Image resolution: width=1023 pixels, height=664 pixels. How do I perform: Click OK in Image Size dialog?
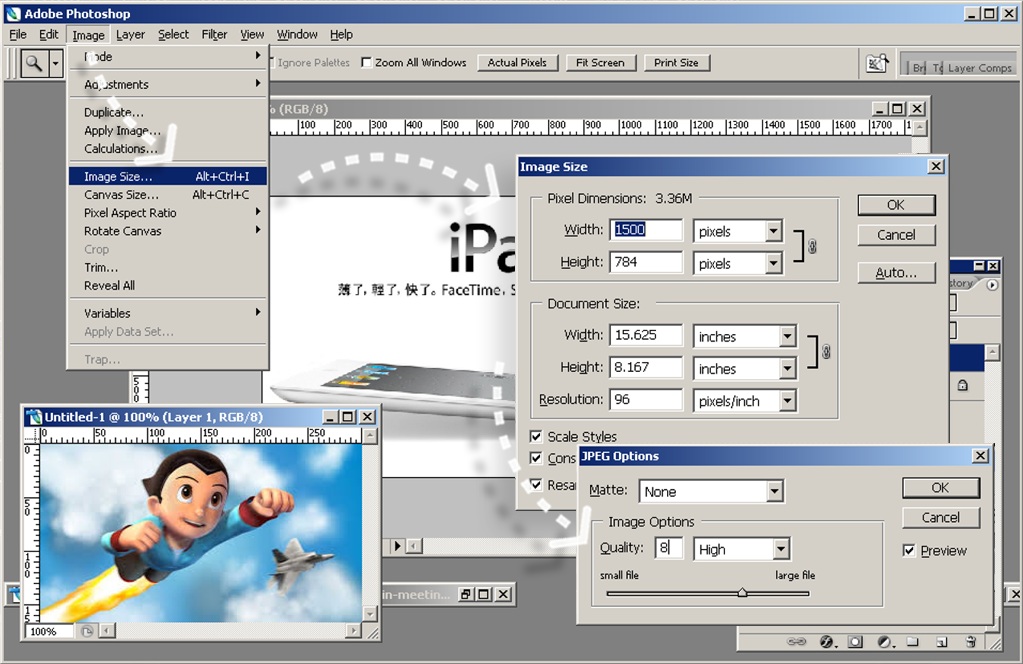(x=896, y=205)
